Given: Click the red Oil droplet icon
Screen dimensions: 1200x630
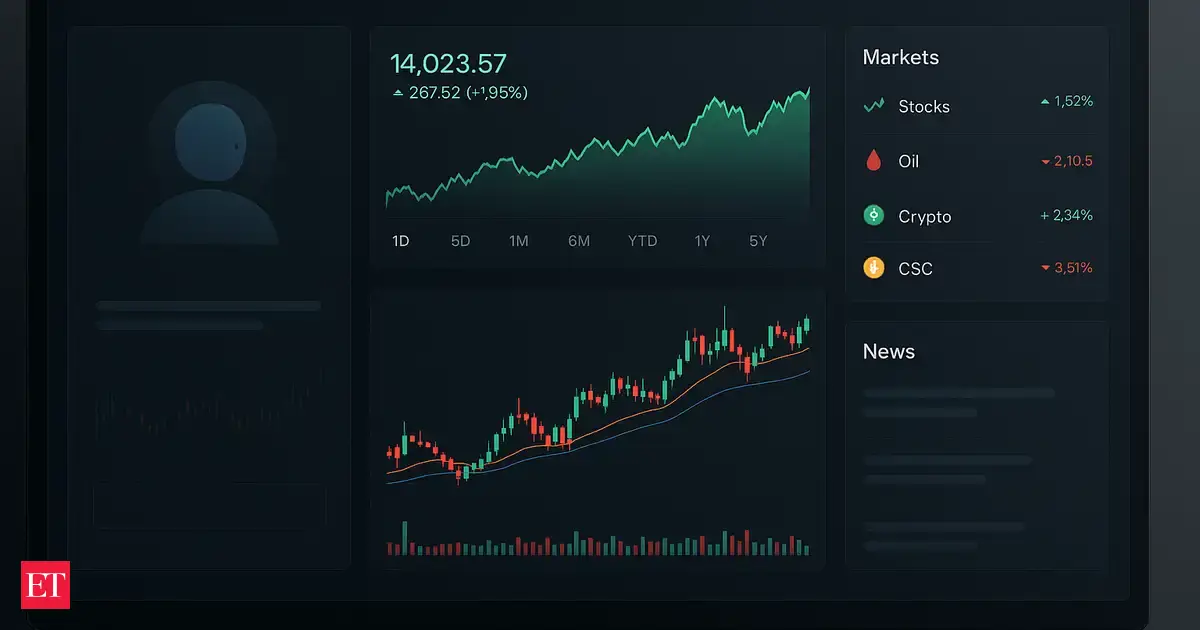Looking at the screenshot, I should (x=874, y=160).
